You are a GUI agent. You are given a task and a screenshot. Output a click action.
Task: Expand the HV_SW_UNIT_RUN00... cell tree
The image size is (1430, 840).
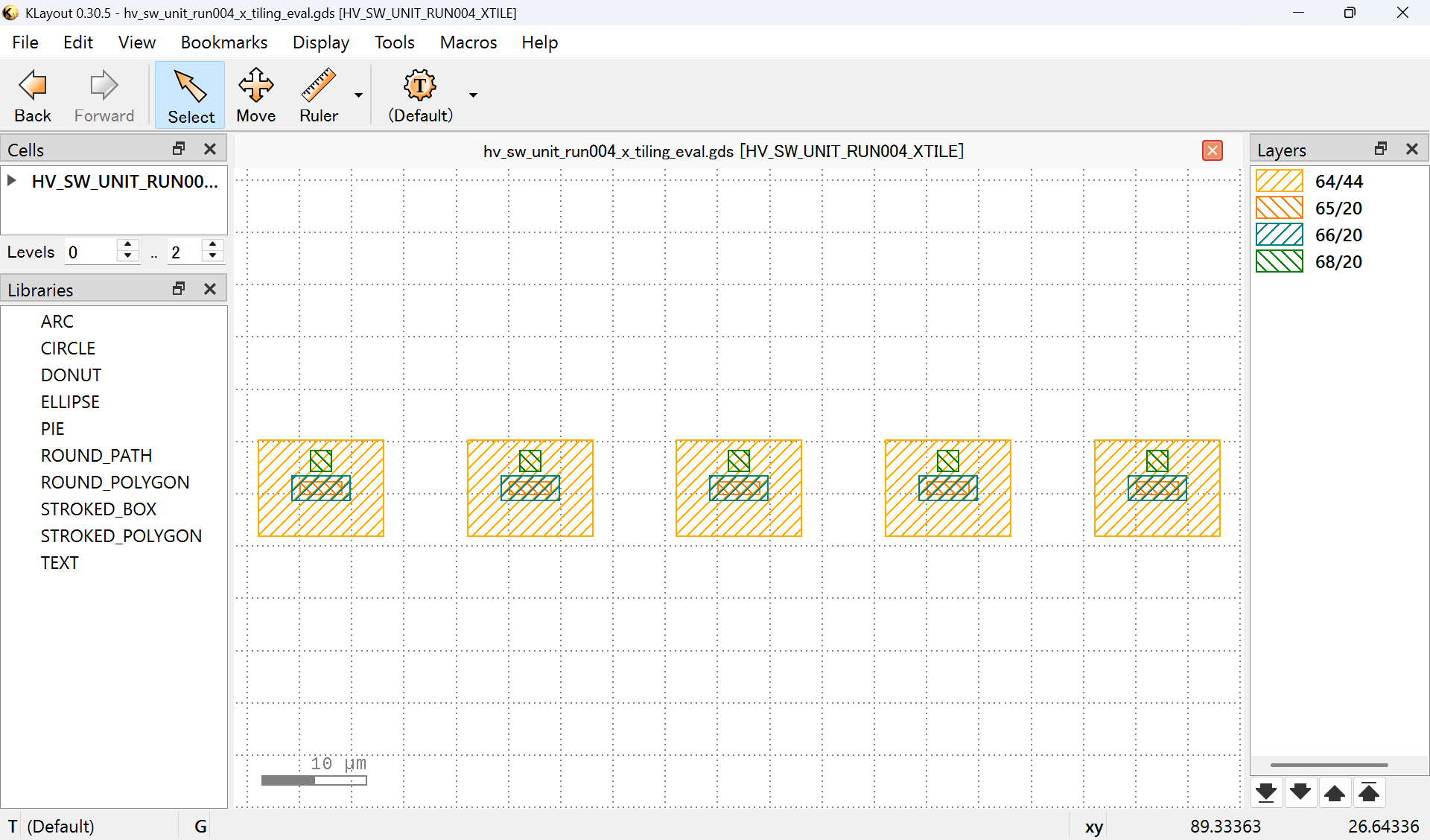pos(12,181)
